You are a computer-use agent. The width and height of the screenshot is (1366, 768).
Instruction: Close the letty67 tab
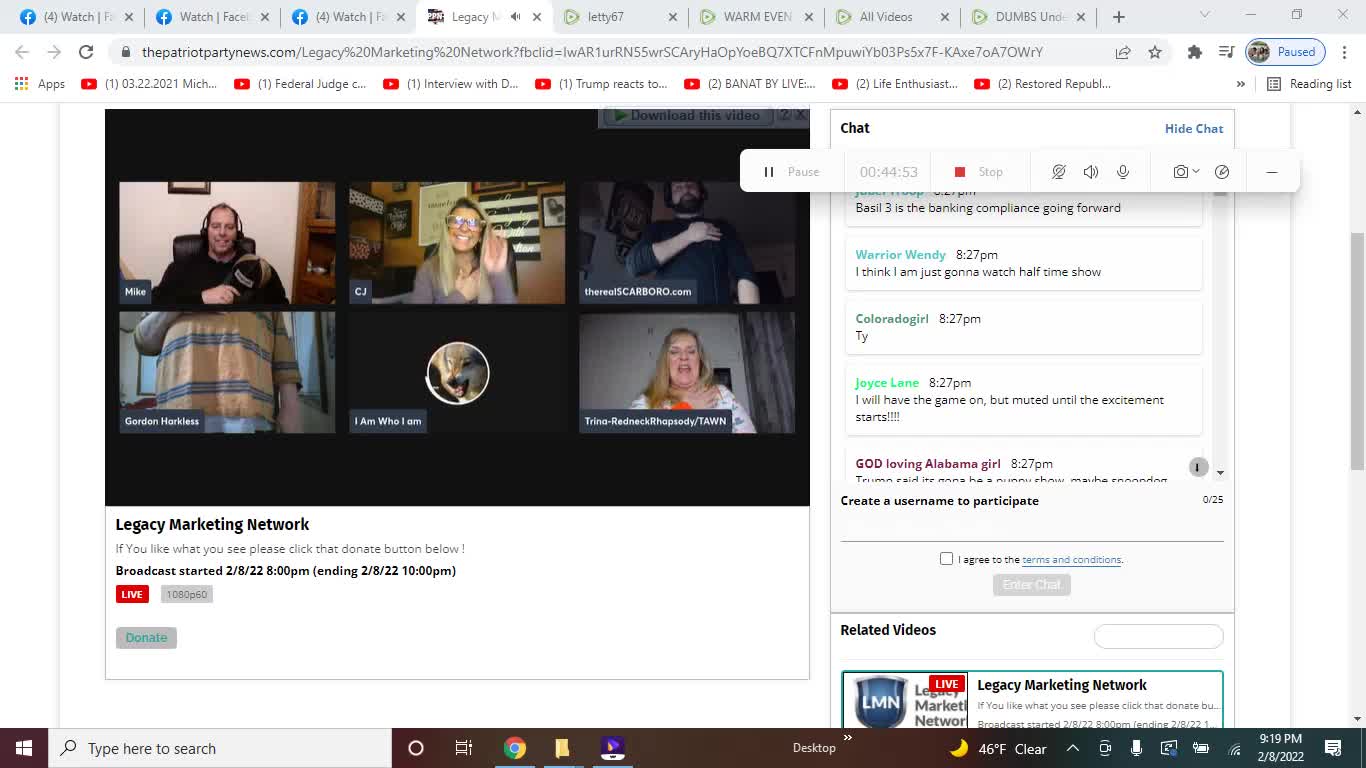click(x=672, y=17)
